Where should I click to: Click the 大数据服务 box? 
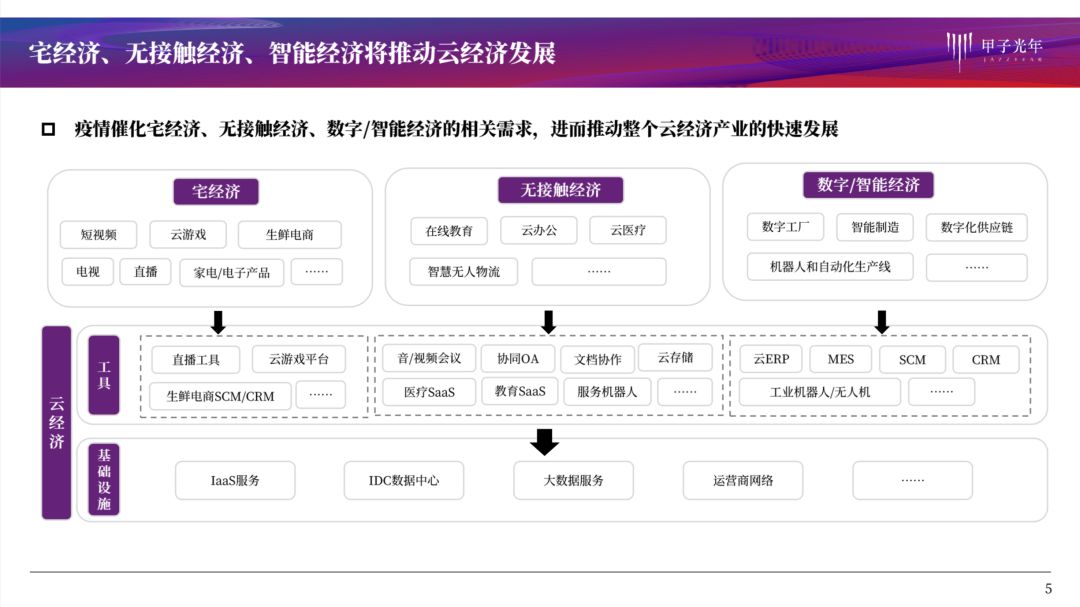point(573,480)
